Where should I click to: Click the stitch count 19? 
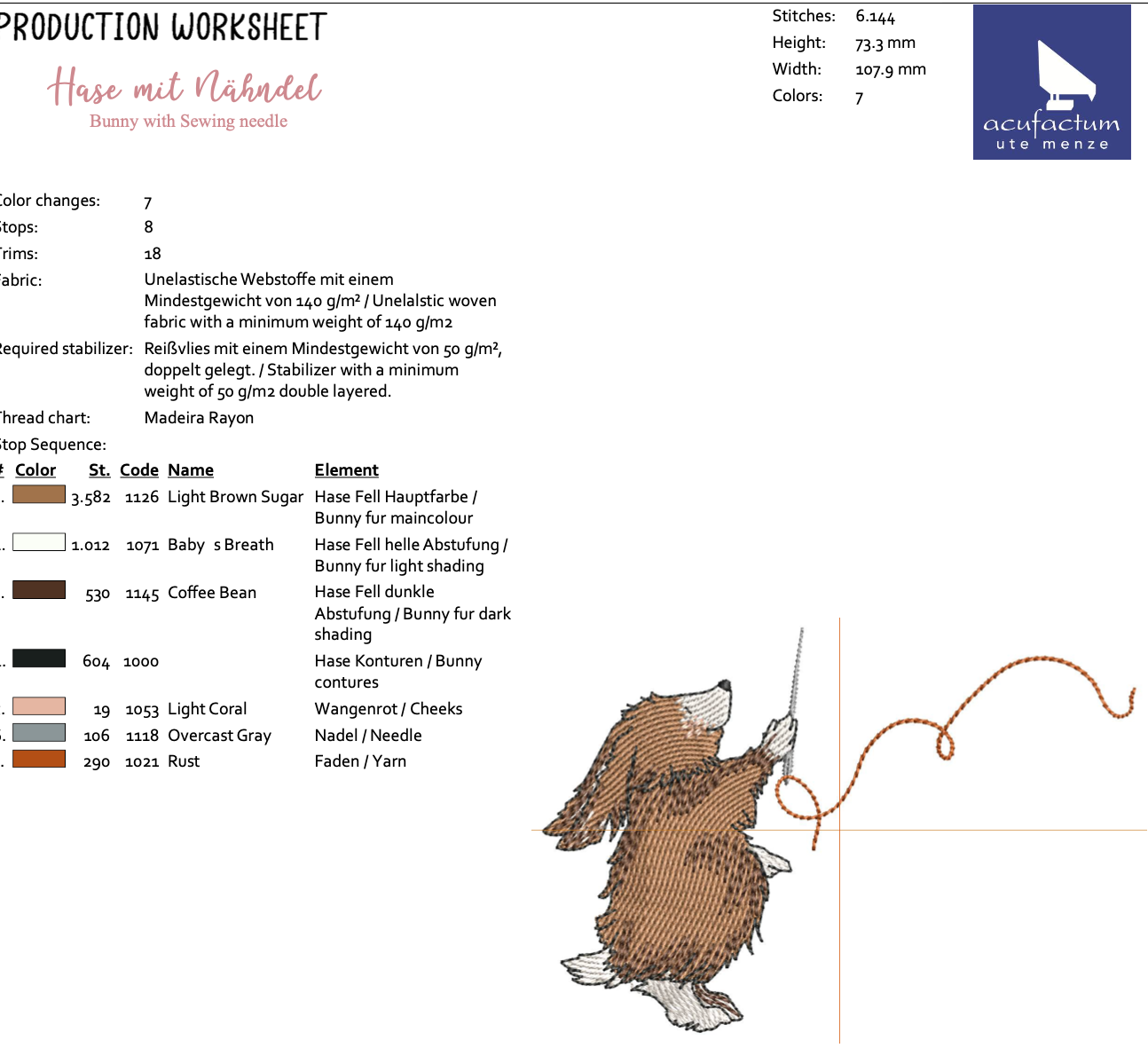(102, 710)
